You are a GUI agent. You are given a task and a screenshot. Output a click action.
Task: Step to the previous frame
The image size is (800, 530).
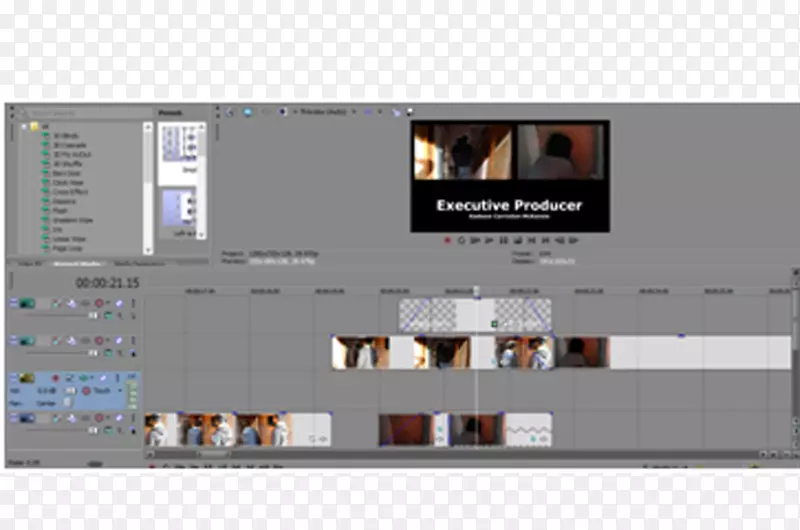[x=560, y=240]
